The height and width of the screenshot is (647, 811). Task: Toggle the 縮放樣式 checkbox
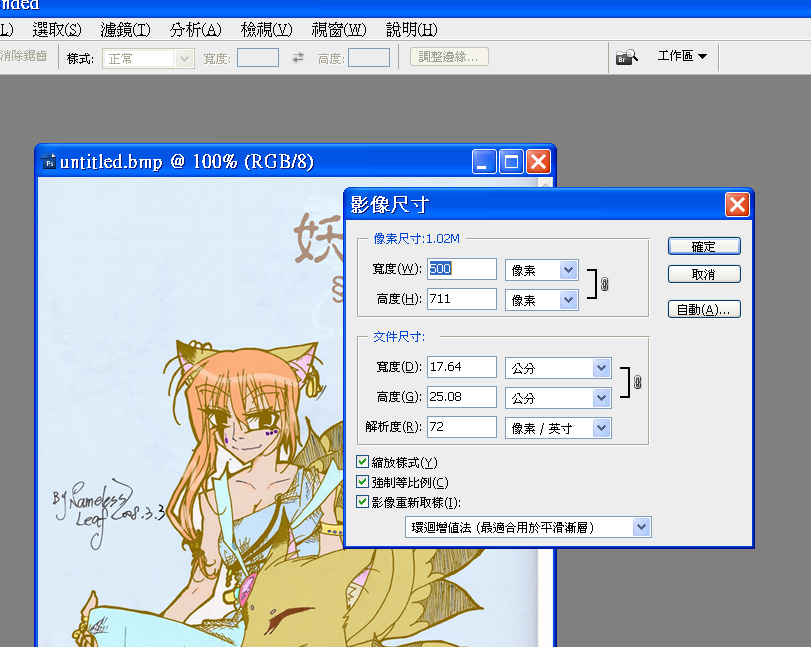(x=363, y=462)
